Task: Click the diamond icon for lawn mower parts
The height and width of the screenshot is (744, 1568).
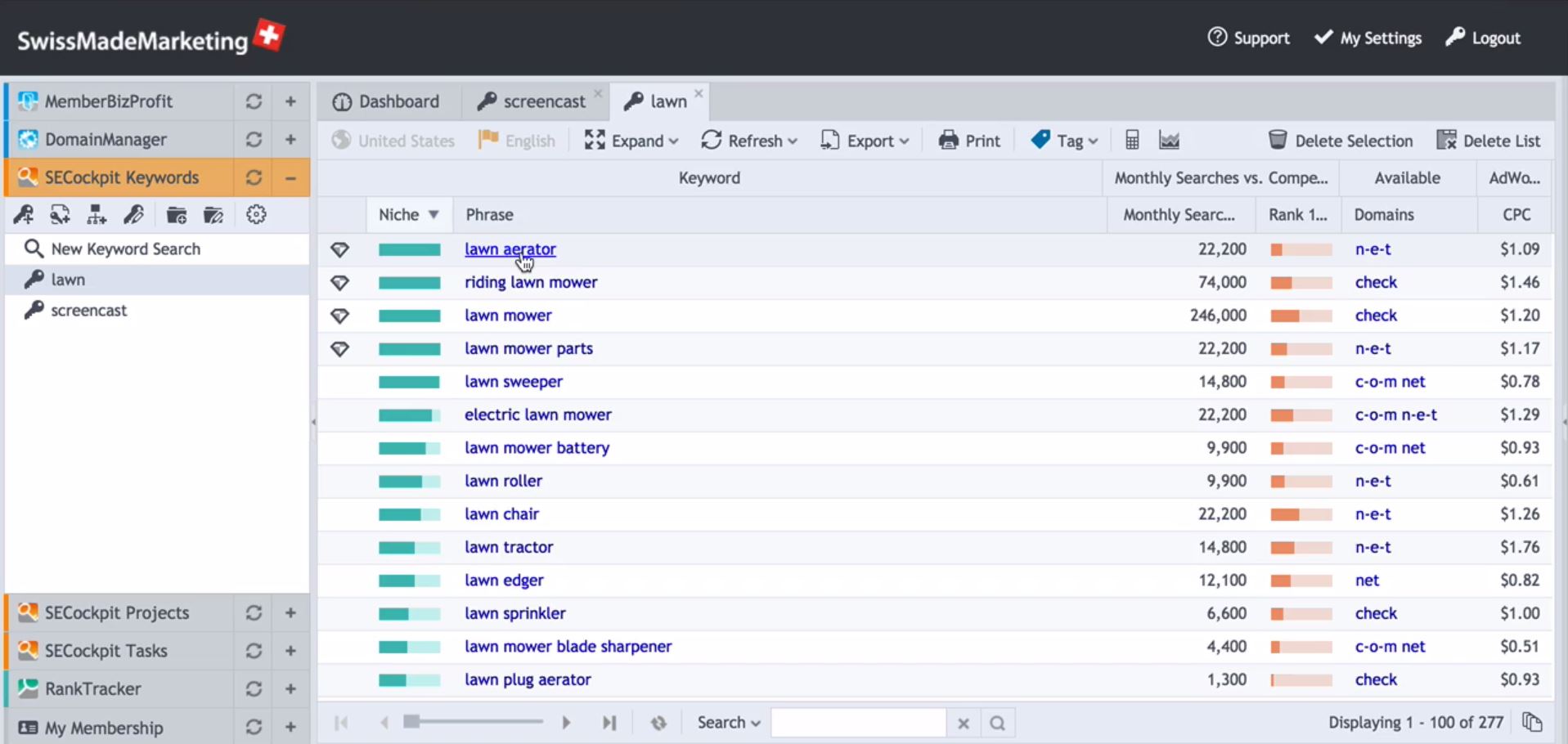Action: tap(340, 349)
